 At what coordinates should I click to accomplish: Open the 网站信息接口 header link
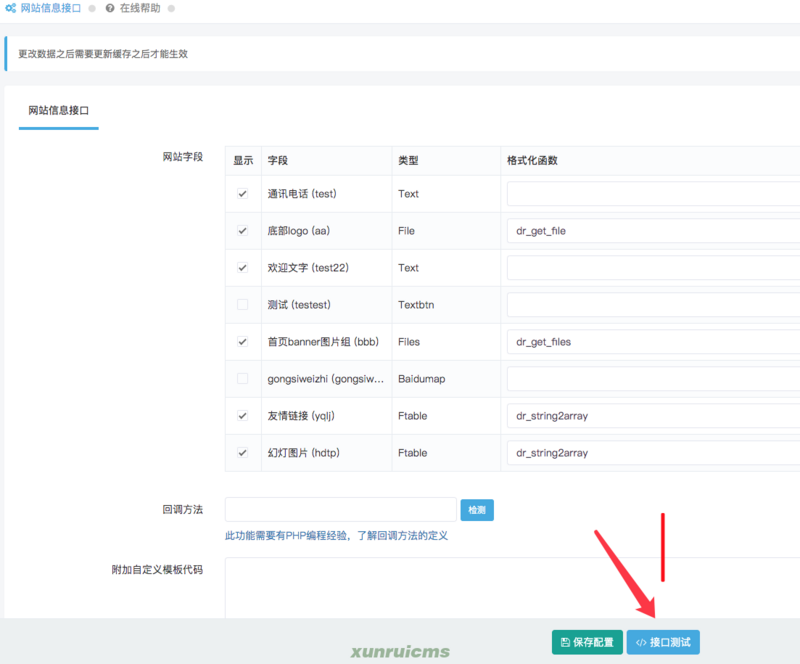click(x=51, y=8)
